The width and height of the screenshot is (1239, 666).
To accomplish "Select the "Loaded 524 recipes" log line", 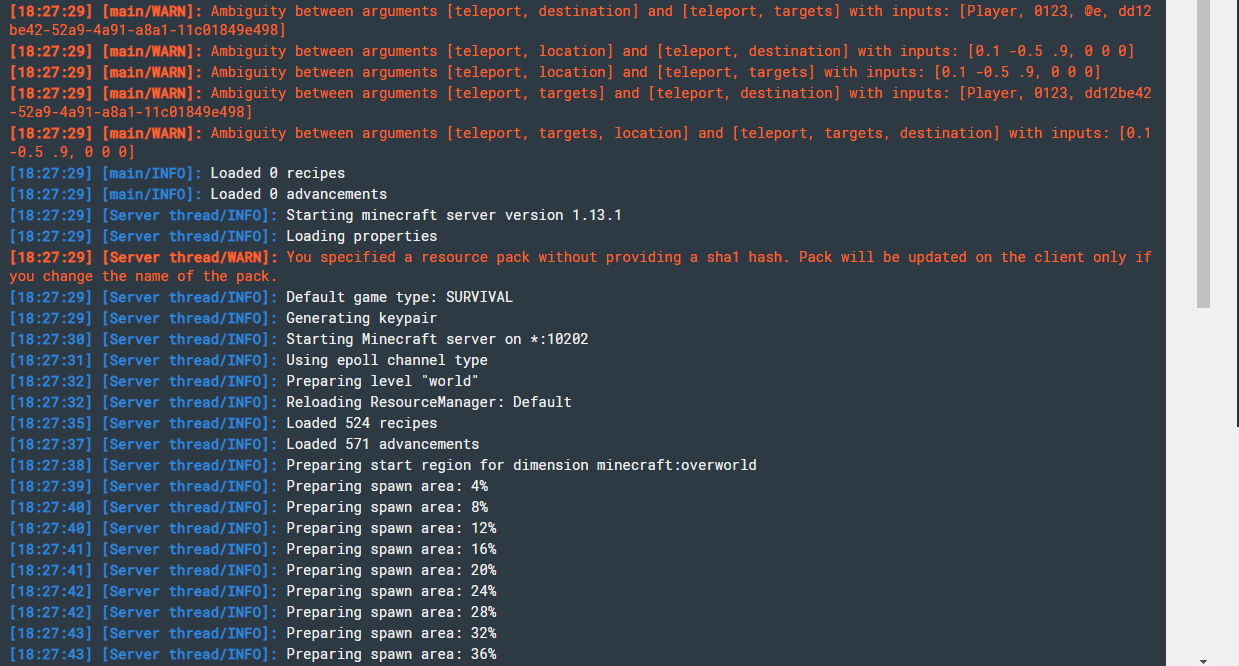I will point(223,423).
